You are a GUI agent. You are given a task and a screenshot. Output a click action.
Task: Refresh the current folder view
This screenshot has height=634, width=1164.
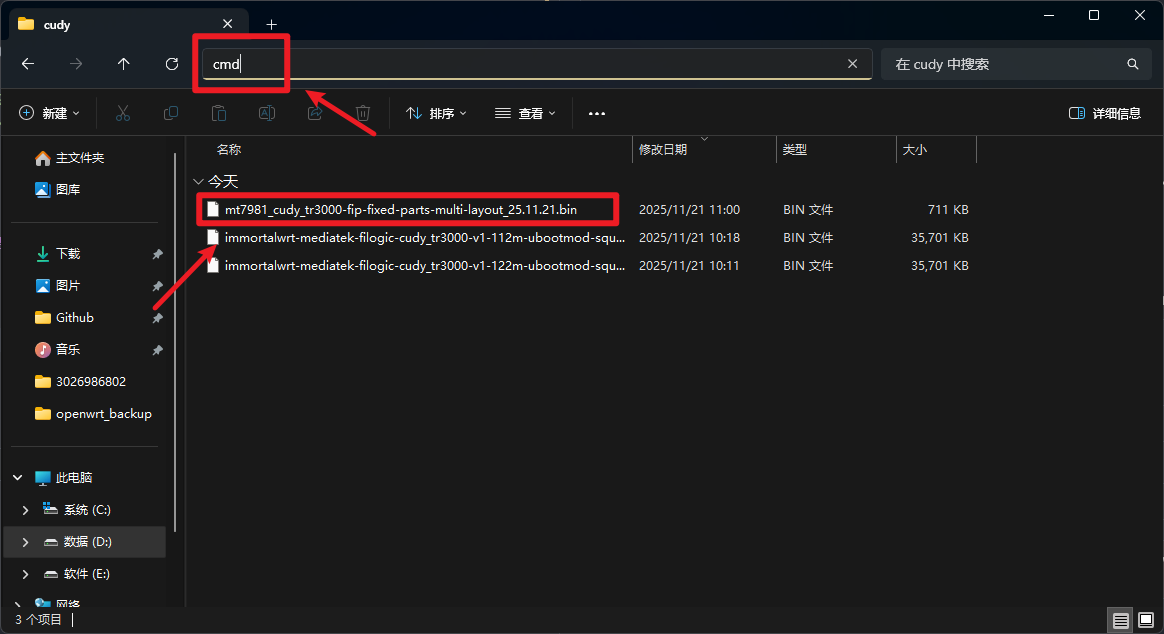click(172, 64)
